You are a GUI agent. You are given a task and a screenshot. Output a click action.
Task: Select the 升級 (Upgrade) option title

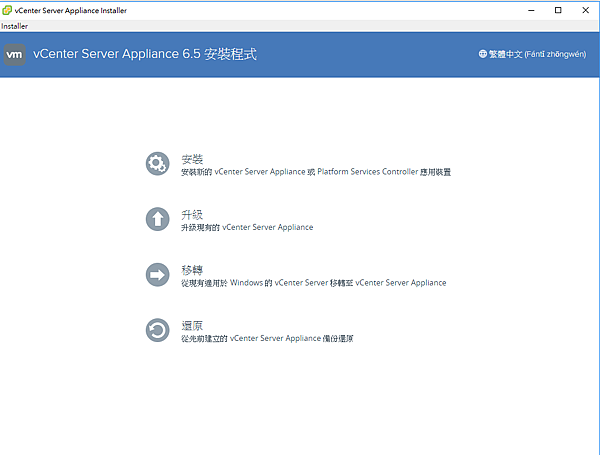click(x=192, y=215)
